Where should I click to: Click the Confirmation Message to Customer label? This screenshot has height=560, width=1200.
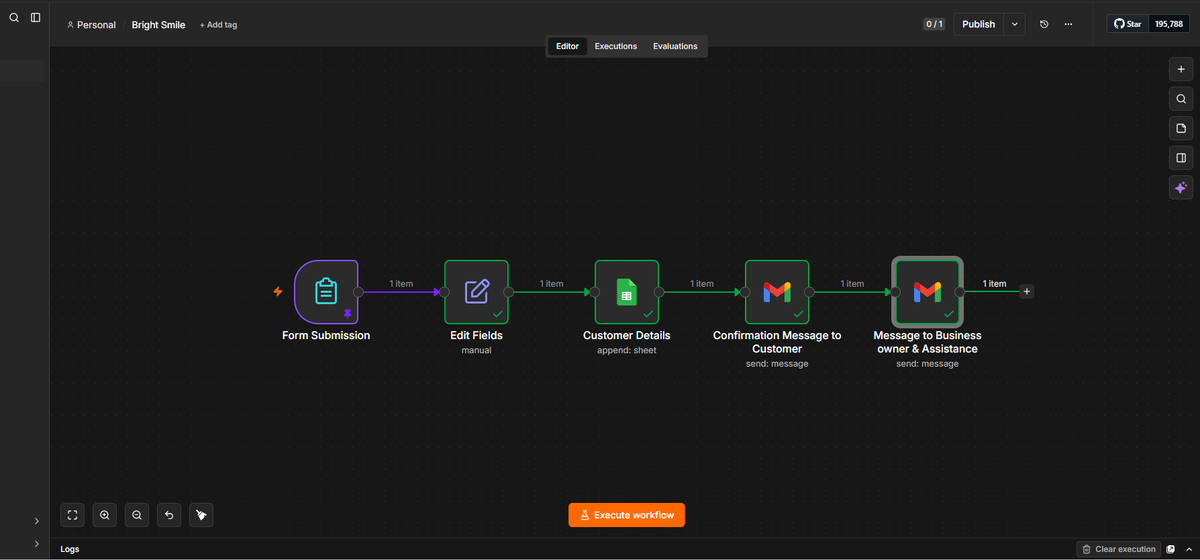777,342
